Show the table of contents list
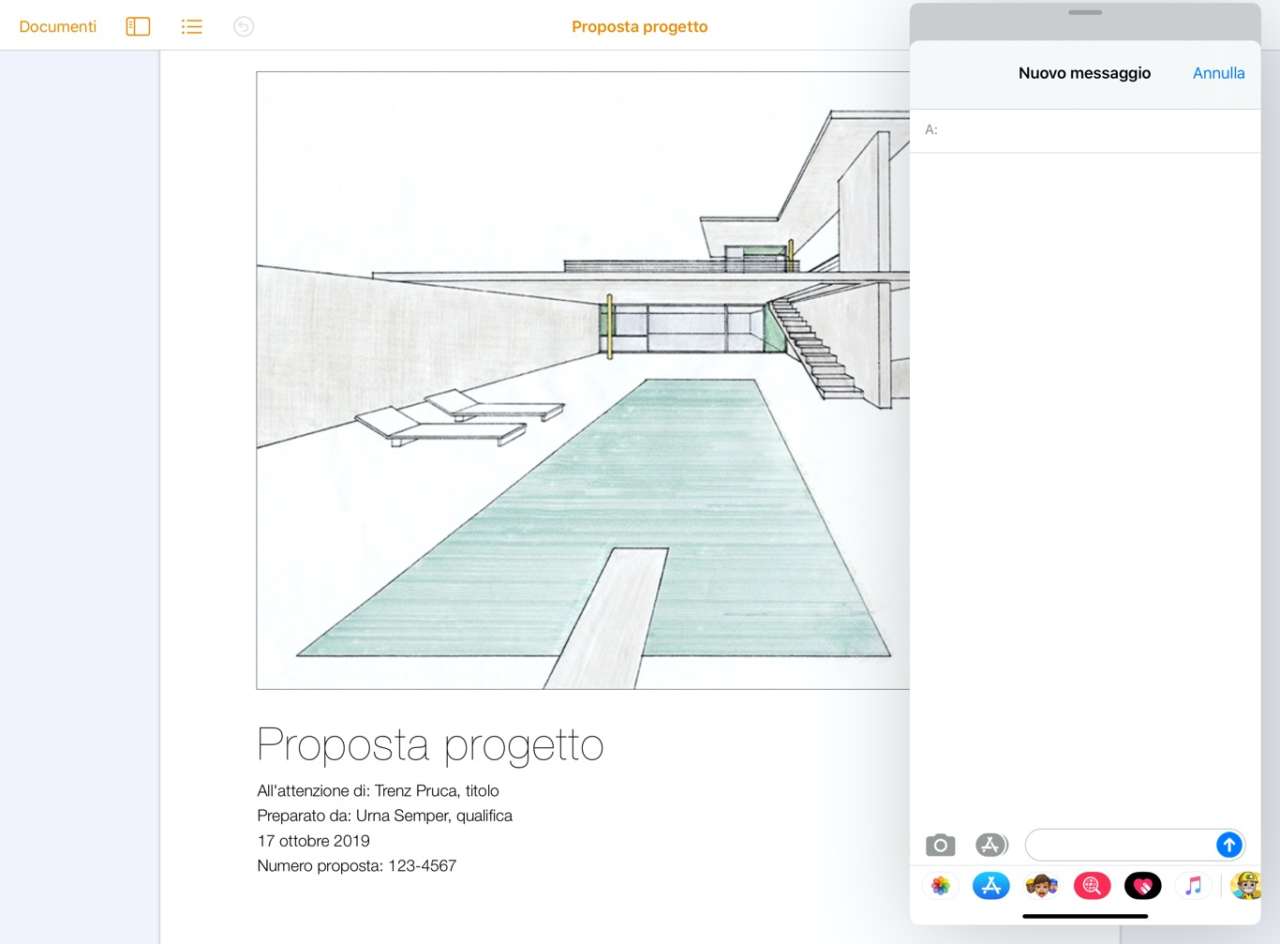This screenshot has height=944, width=1280. tap(191, 27)
